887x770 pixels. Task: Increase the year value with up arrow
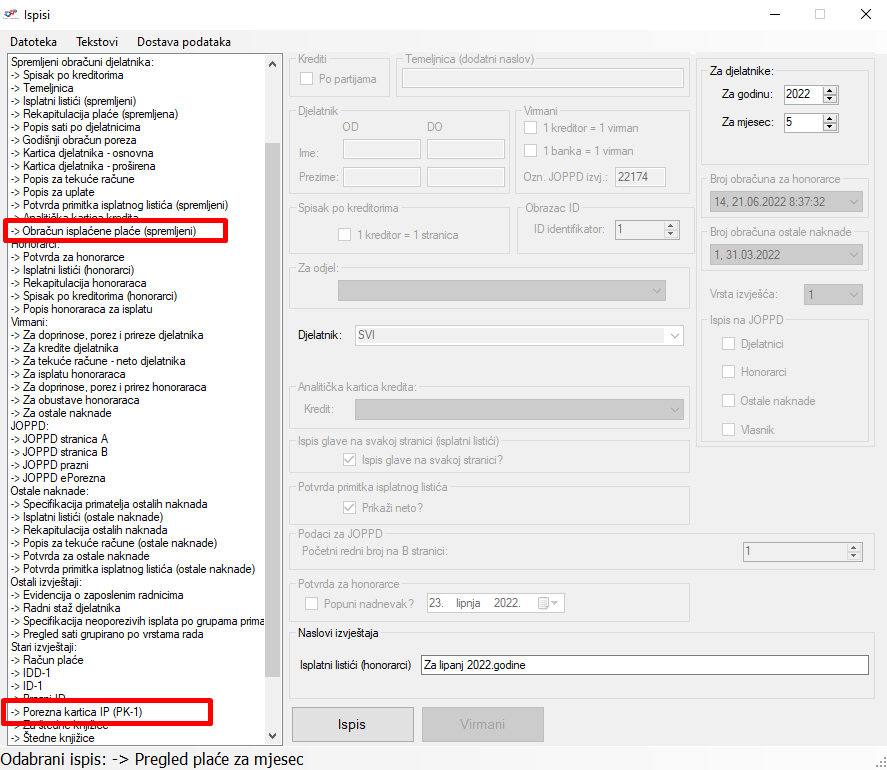830,90
